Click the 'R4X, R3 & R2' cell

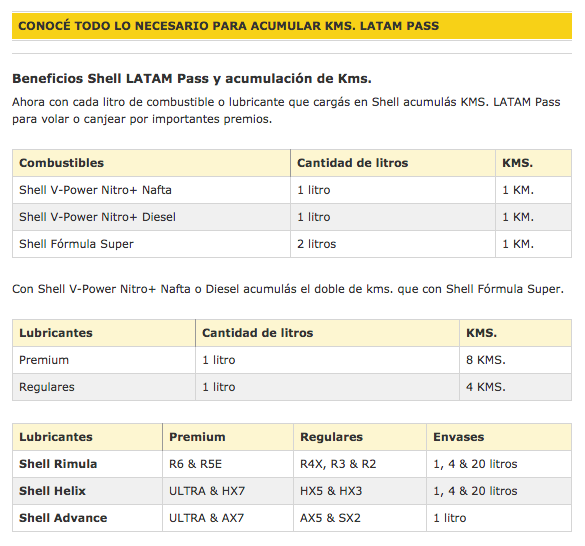click(360, 464)
